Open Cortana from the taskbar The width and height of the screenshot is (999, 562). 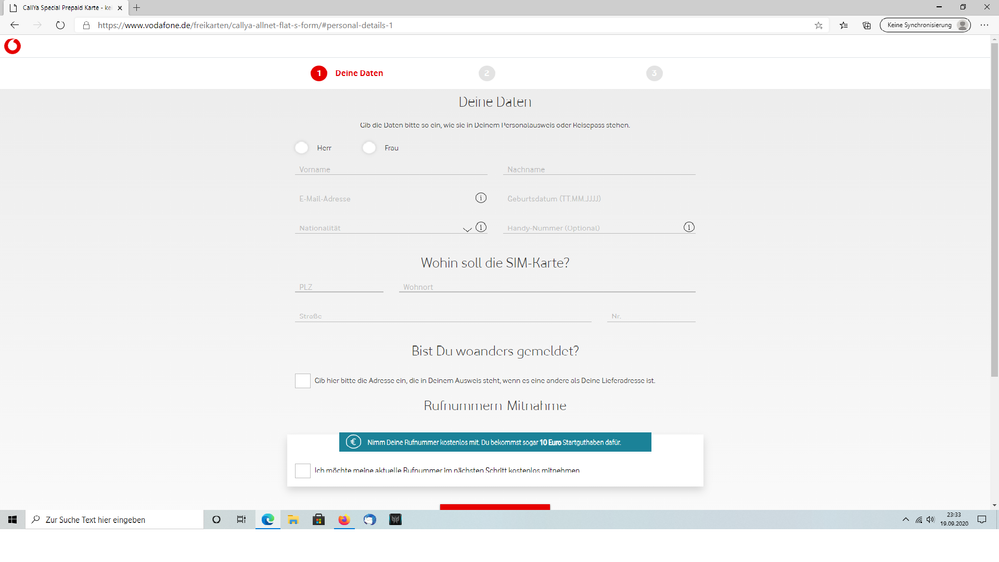[x=216, y=520]
